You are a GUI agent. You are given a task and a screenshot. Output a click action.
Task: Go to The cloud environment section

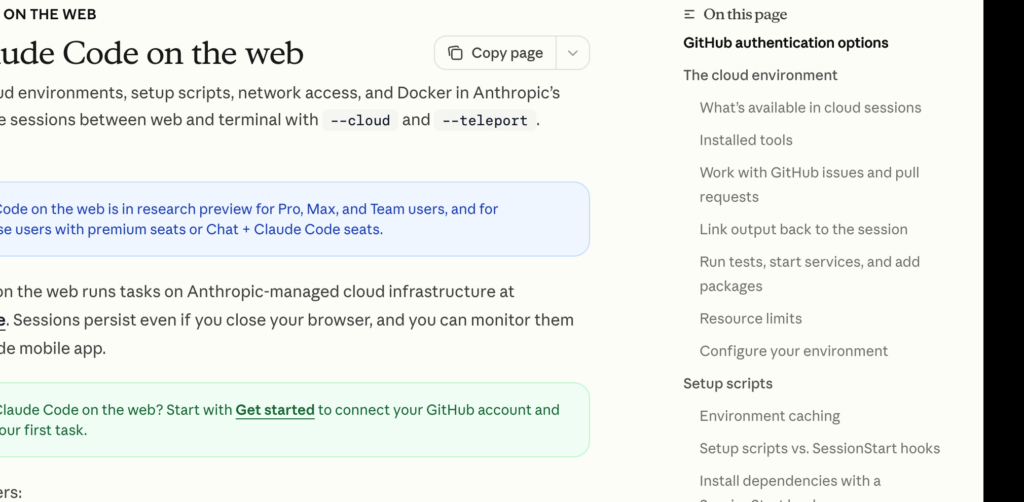760,75
